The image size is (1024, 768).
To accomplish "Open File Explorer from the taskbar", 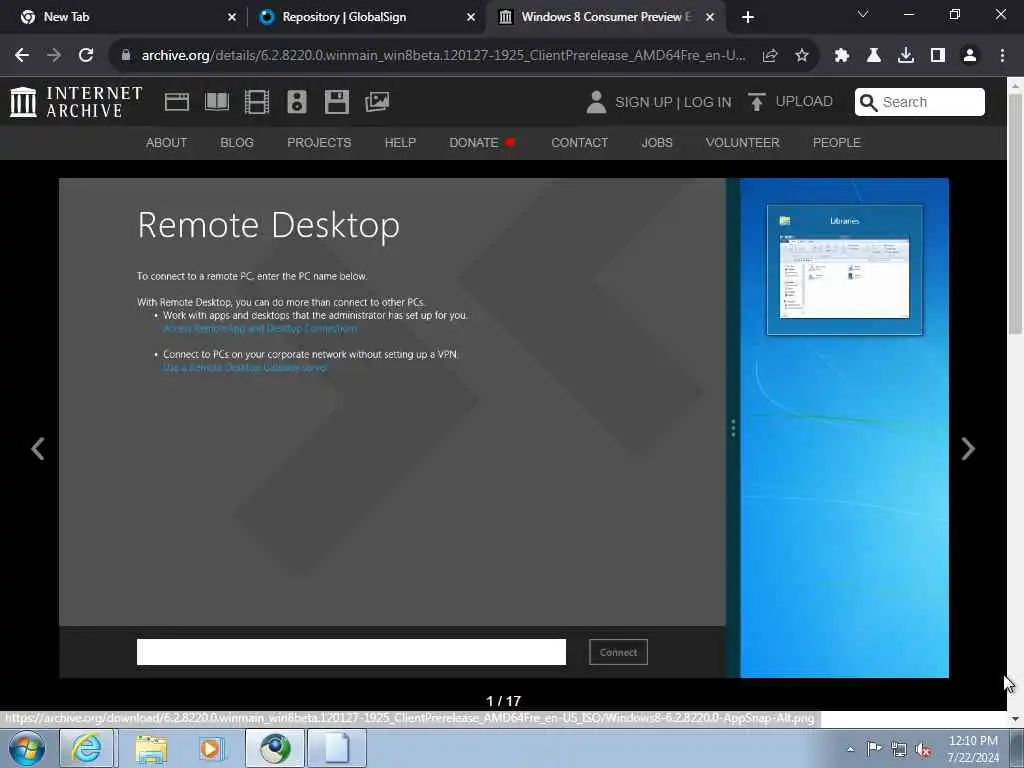I will click(x=151, y=748).
